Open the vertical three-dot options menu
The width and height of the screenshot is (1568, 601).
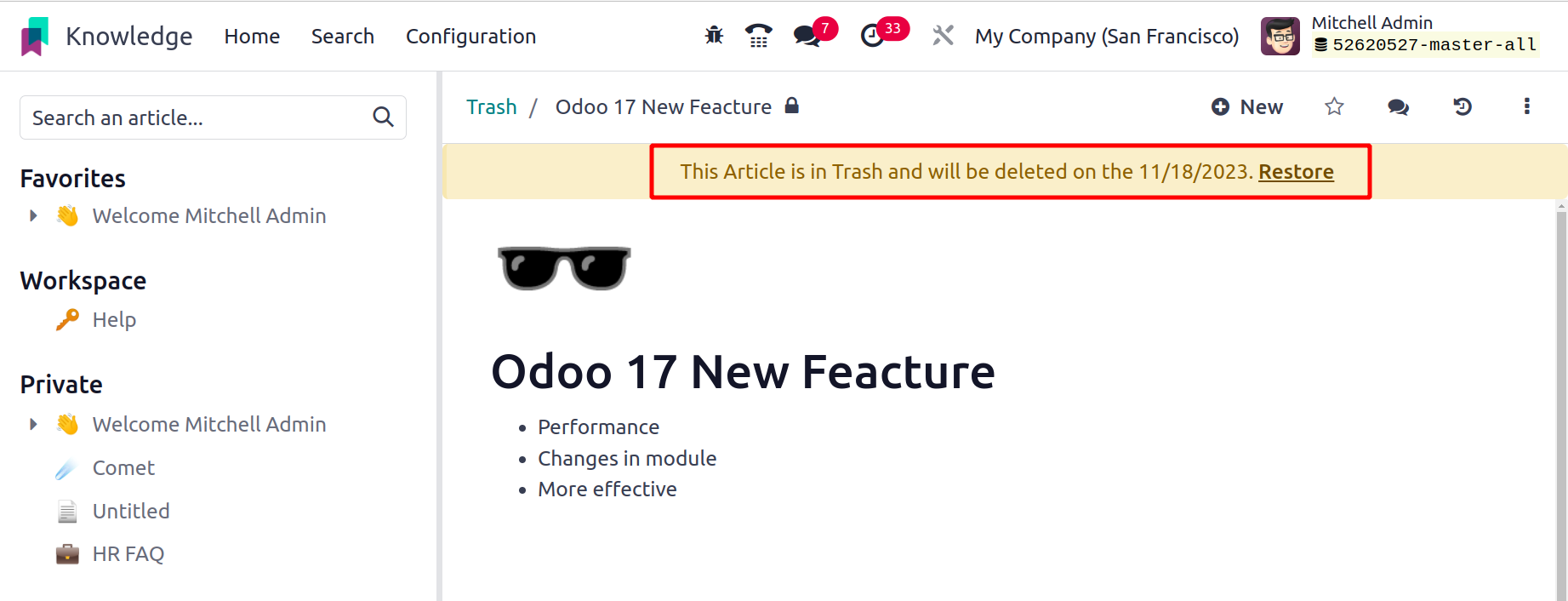pos(1526,106)
